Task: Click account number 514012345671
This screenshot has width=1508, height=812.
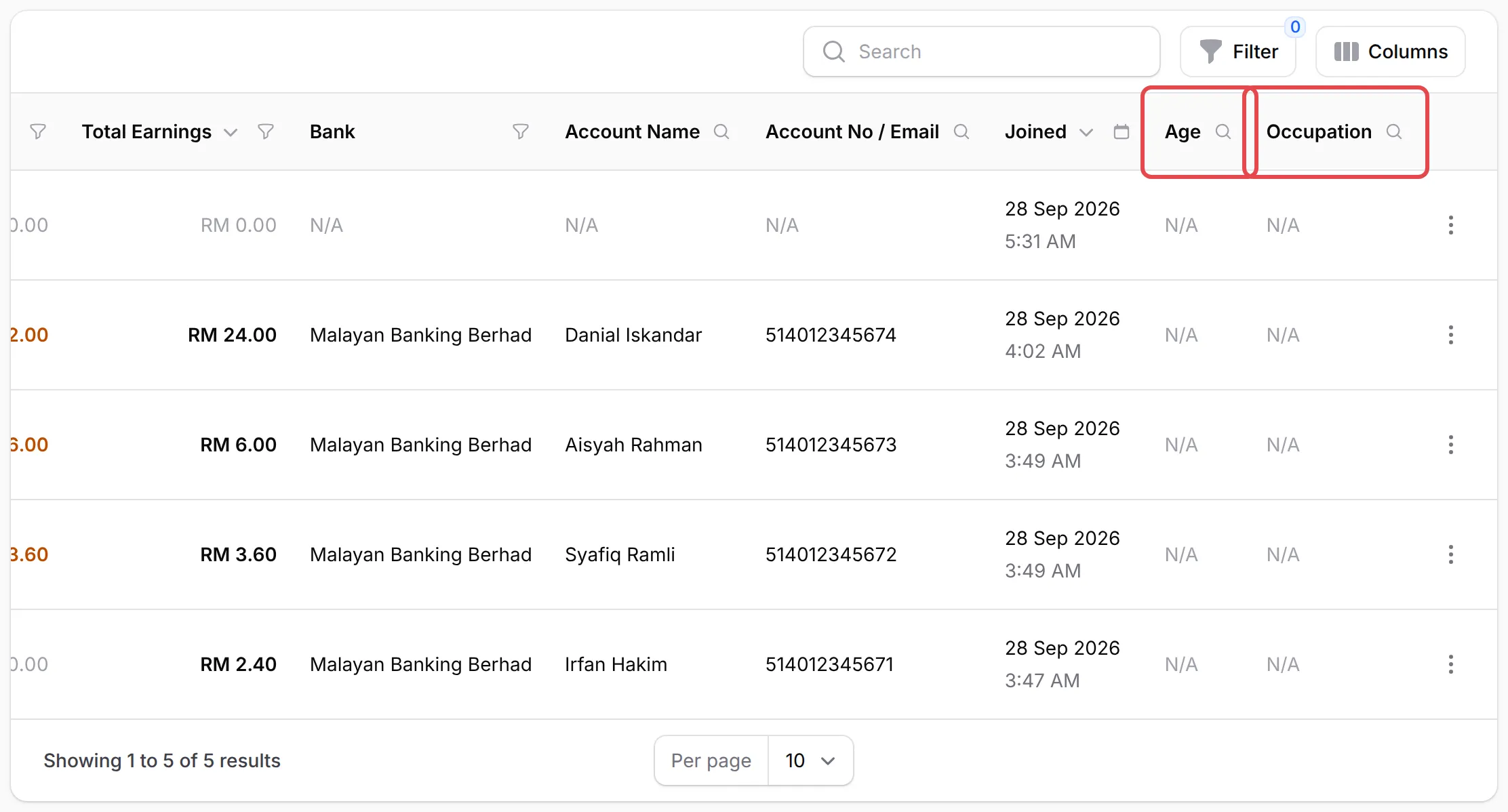Action: point(829,664)
